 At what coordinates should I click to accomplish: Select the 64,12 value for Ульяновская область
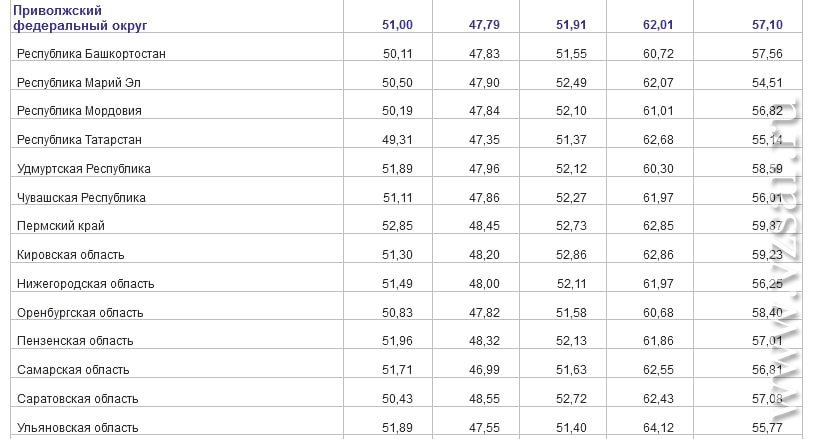(x=658, y=428)
